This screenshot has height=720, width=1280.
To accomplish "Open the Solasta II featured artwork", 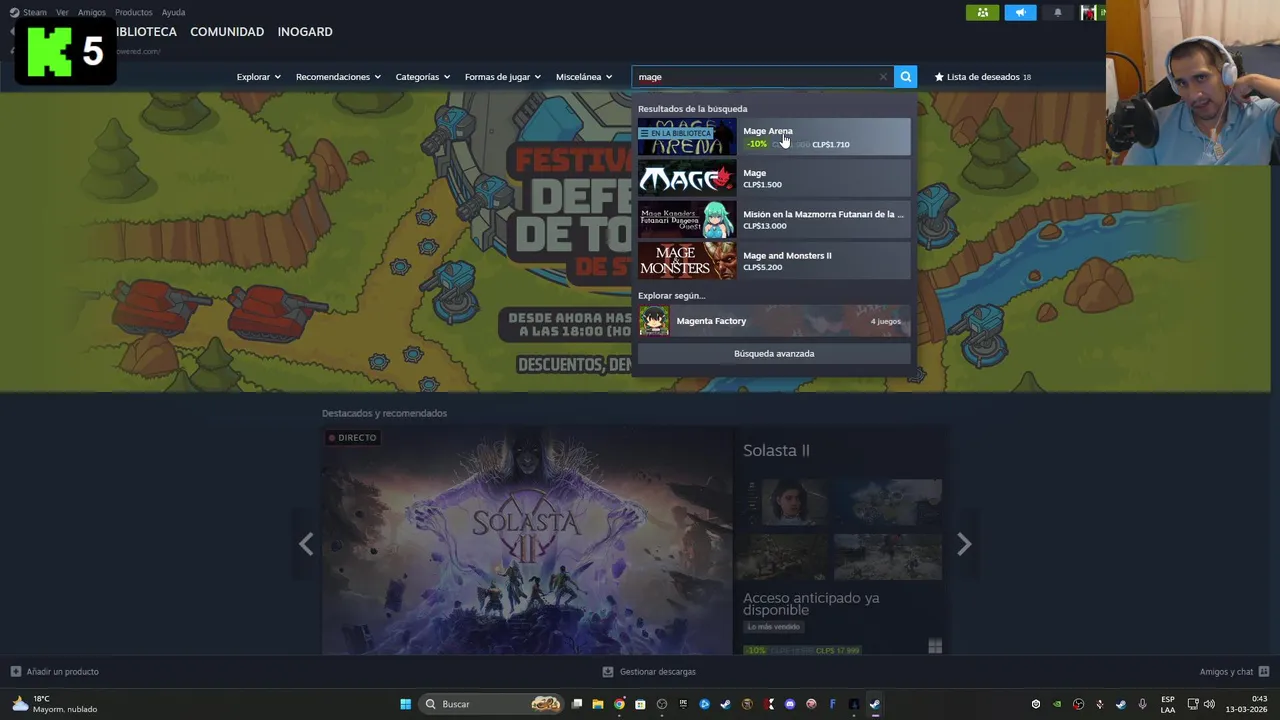I will [x=527, y=541].
